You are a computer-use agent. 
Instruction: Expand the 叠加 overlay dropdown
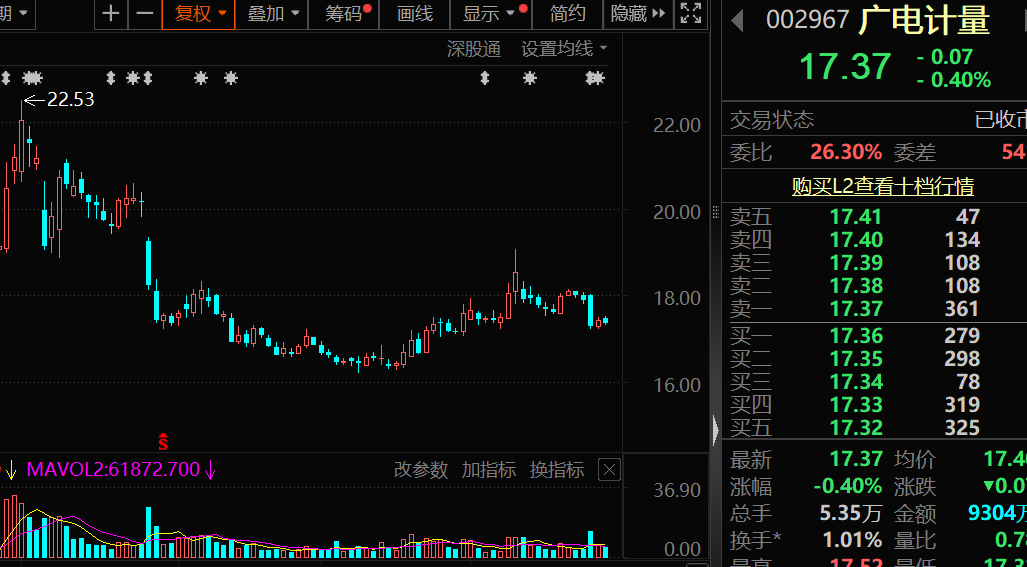271,14
